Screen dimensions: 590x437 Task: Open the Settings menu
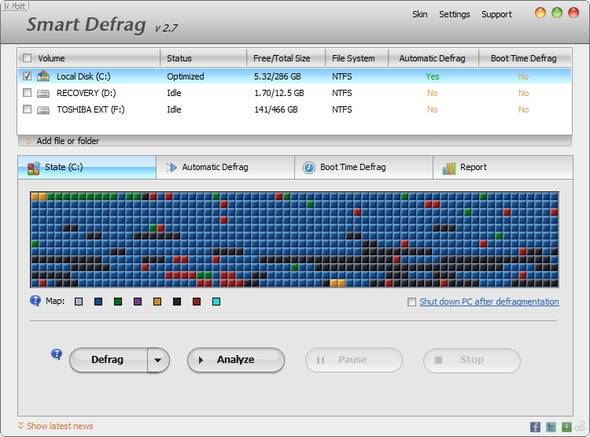pos(455,14)
